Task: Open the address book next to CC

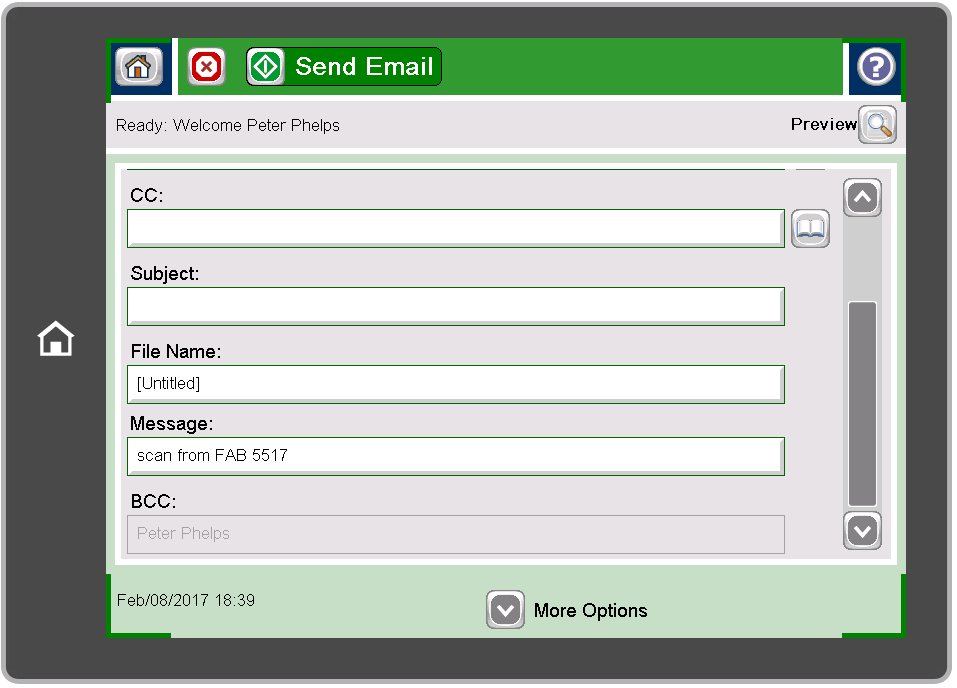Action: coord(810,228)
